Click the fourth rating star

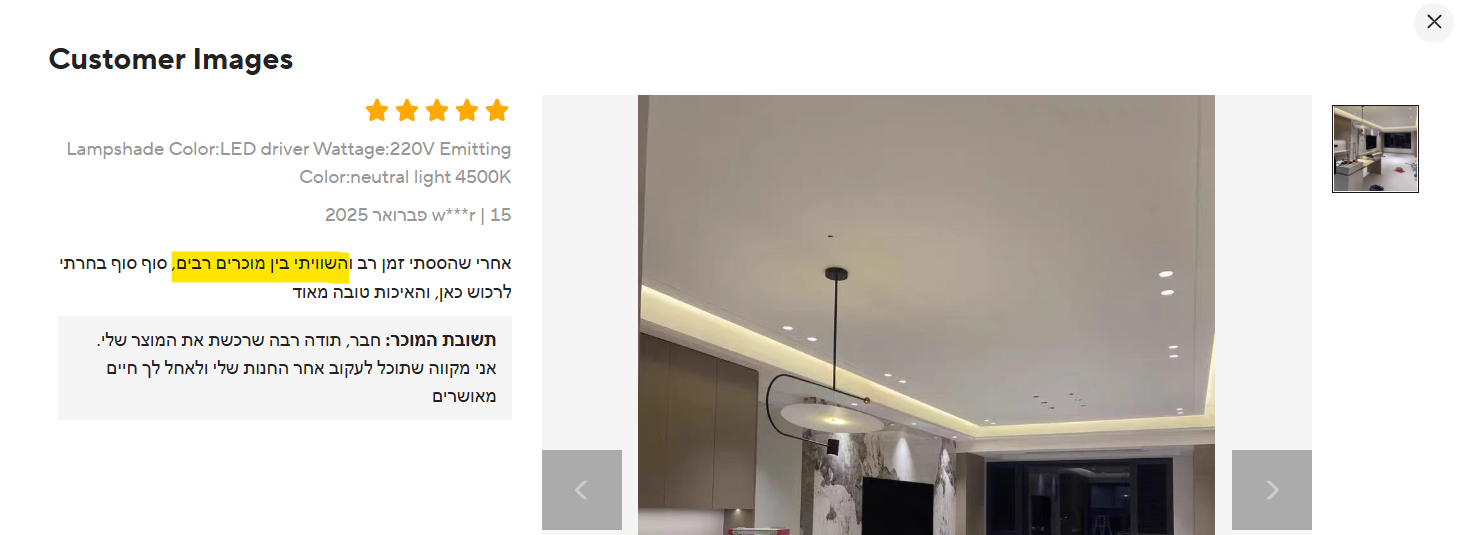[x=467, y=110]
